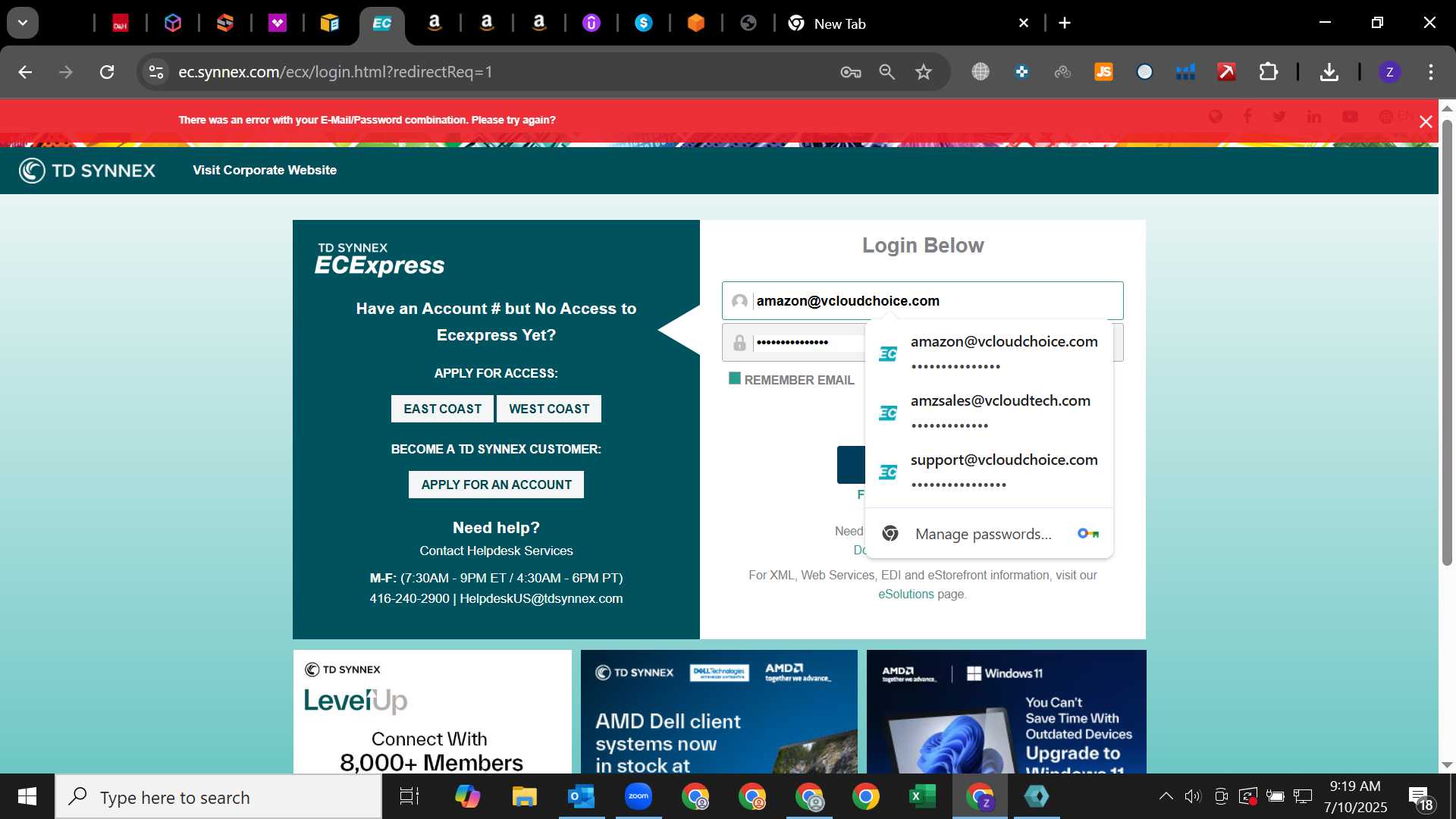Image resolution: width=1456 pixels, height=819 pixels.
Task: Open Chrome's three-dot menu
Action: pyautogui.click(x=1430, y=72)
